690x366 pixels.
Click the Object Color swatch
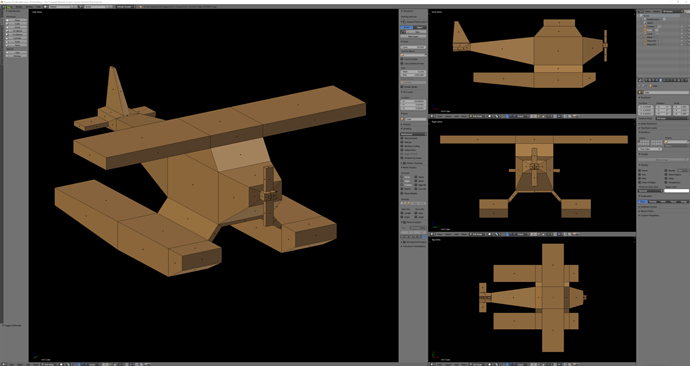[676, 191]
